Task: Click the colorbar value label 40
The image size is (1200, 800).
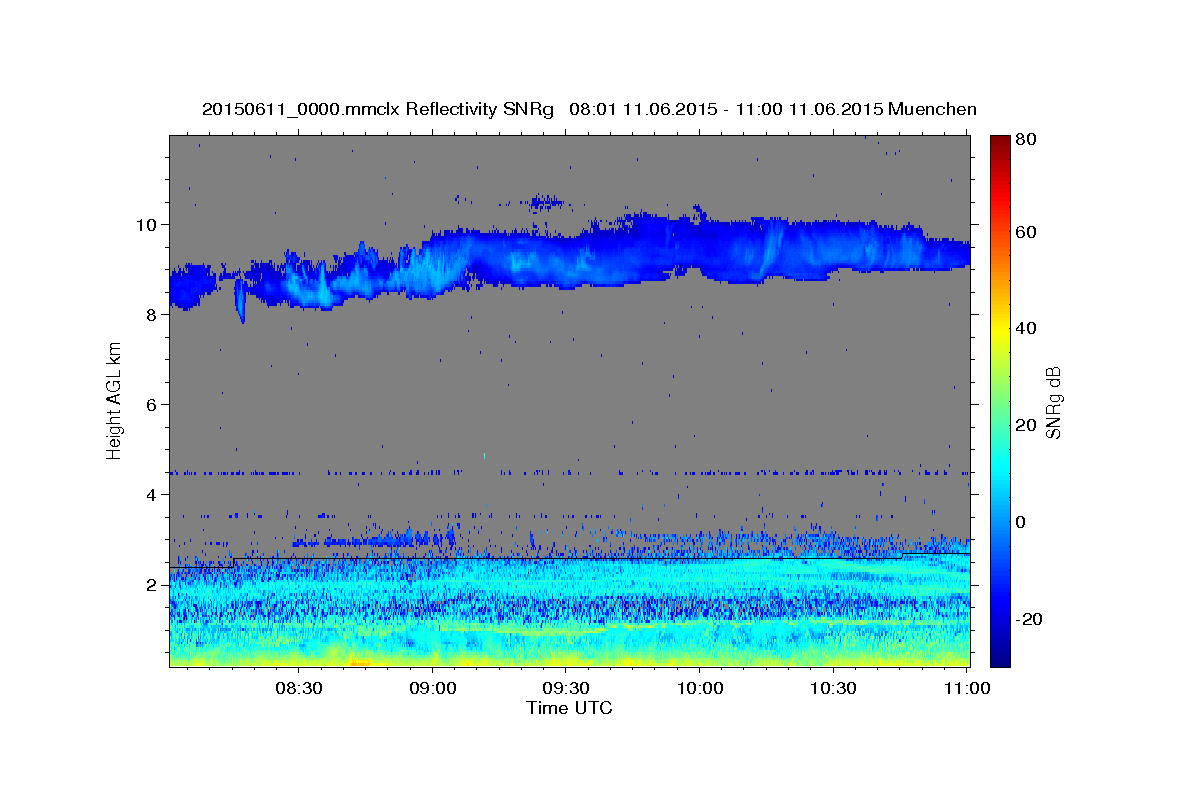Action: coord(1026,328)
